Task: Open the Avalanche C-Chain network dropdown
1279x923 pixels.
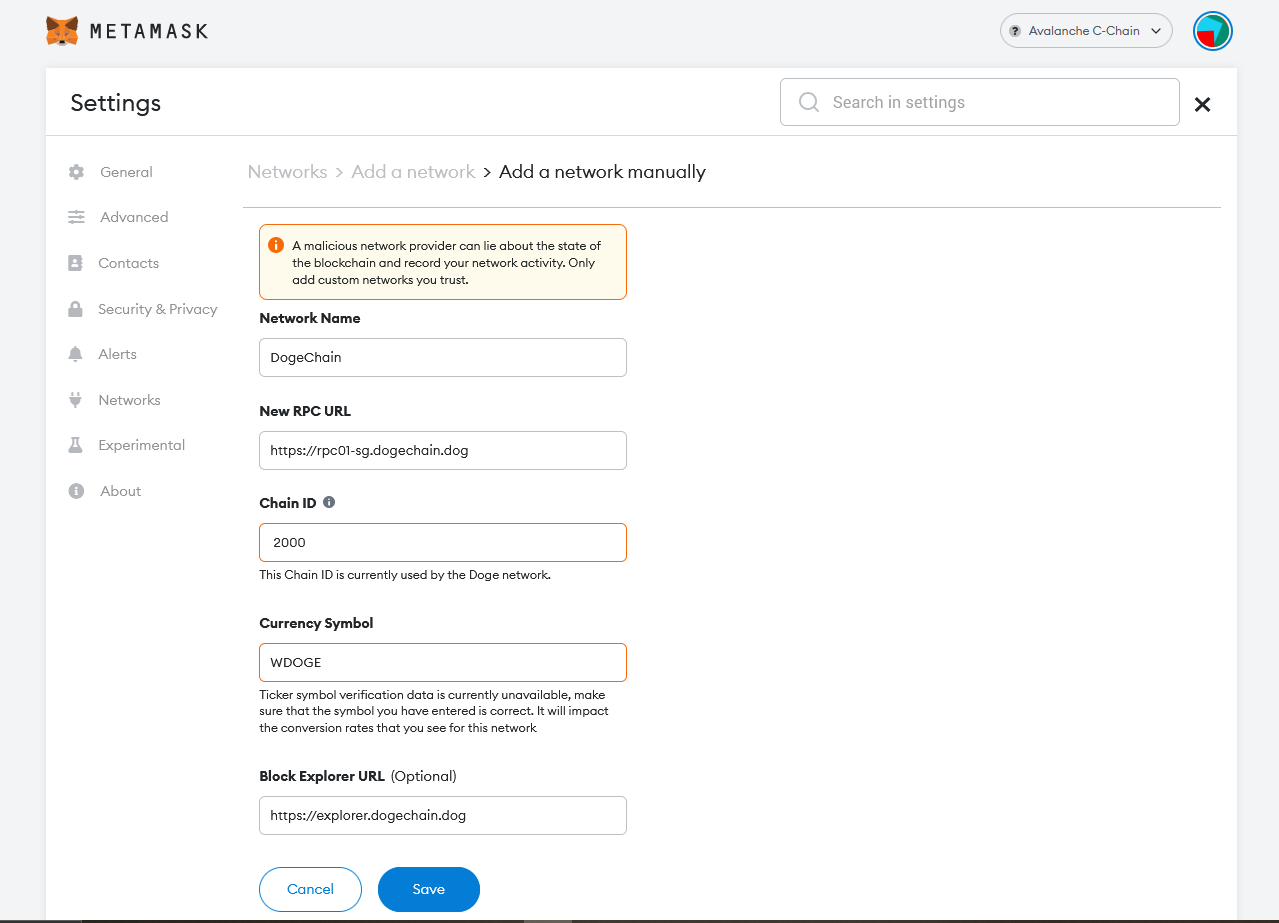Action: click(1086, 31)
